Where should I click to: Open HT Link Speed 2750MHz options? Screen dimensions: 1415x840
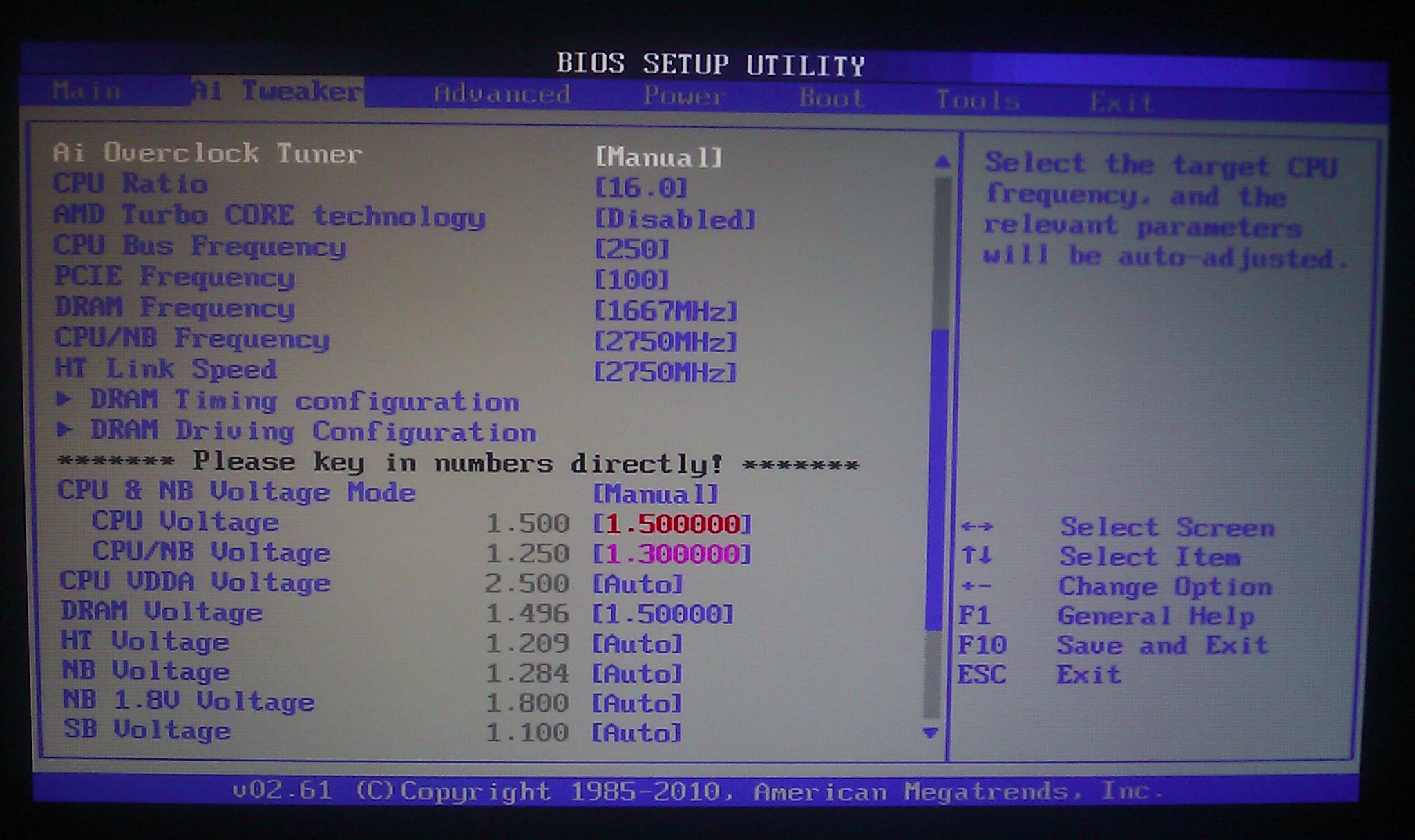665,373
